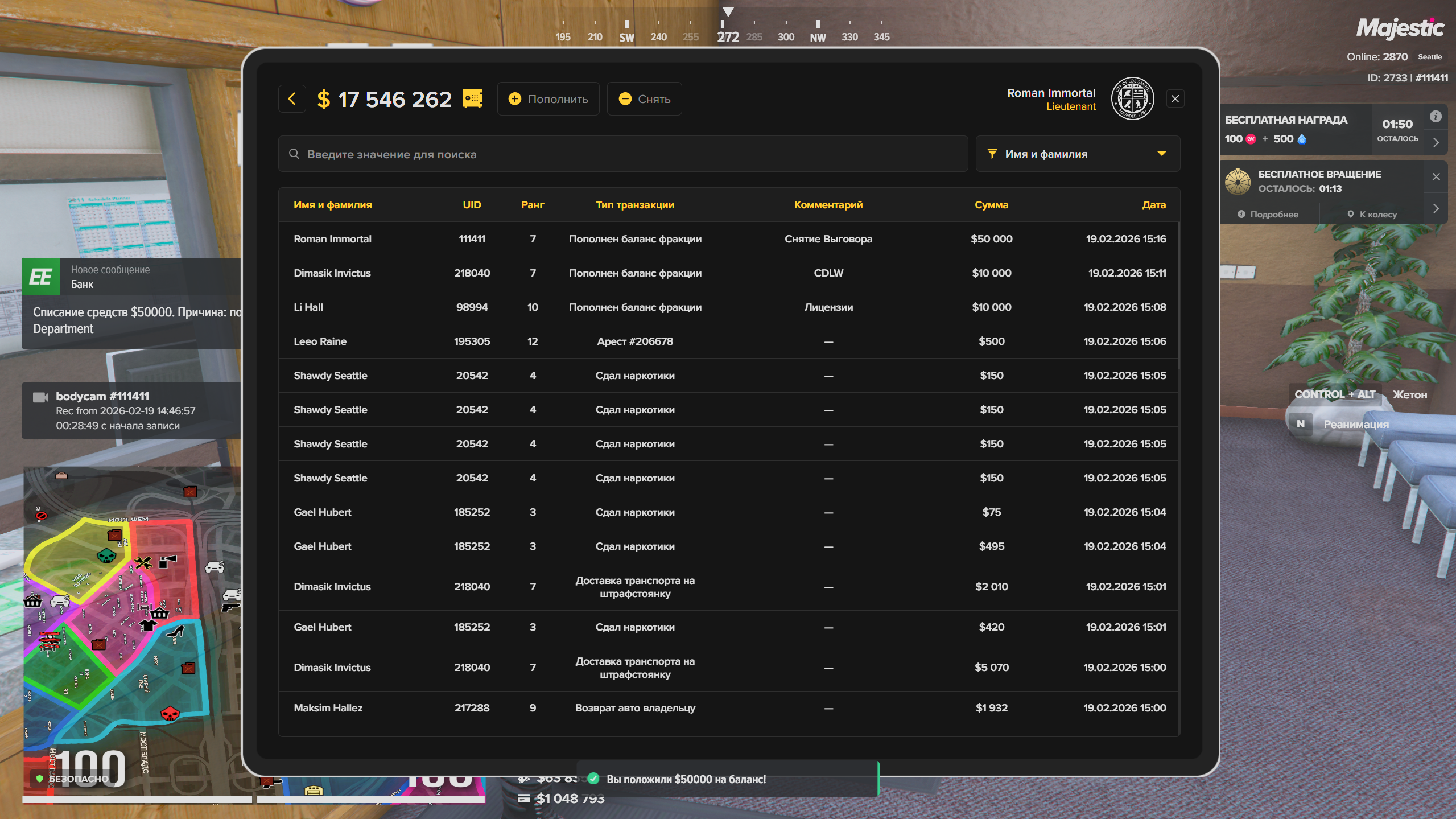Viewport: 1456px width, 819px height.
Task: Click the Los Santos police department emblem
Action: (1132, 99)
